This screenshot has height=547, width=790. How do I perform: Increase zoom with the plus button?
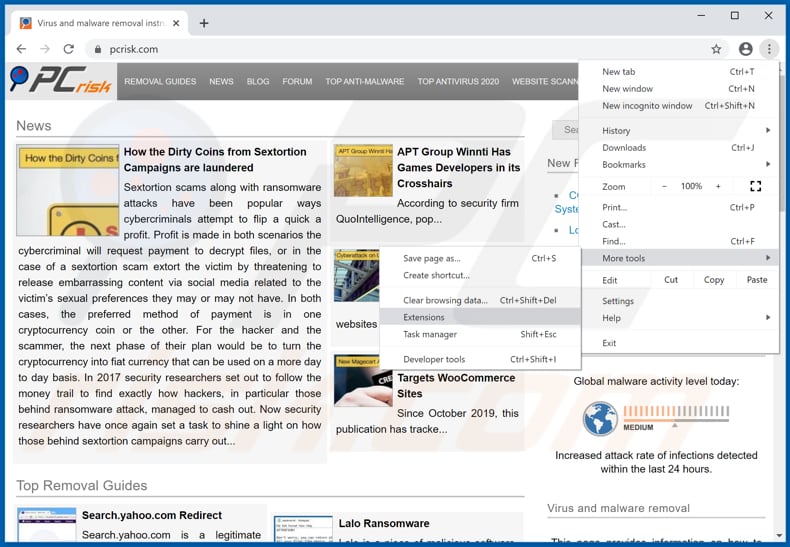718,186
